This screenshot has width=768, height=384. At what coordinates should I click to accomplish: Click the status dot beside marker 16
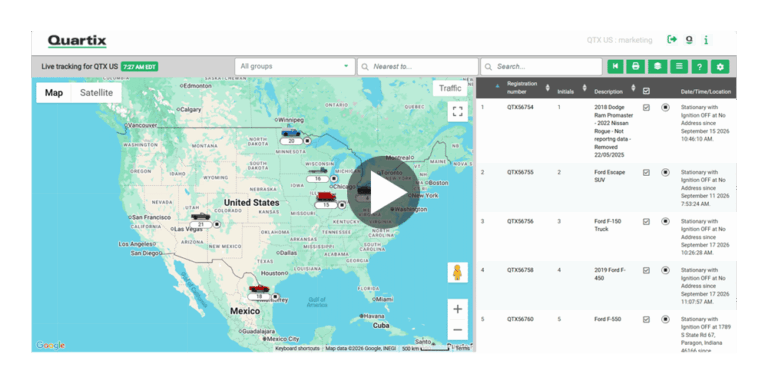click(x=334, y=179)
